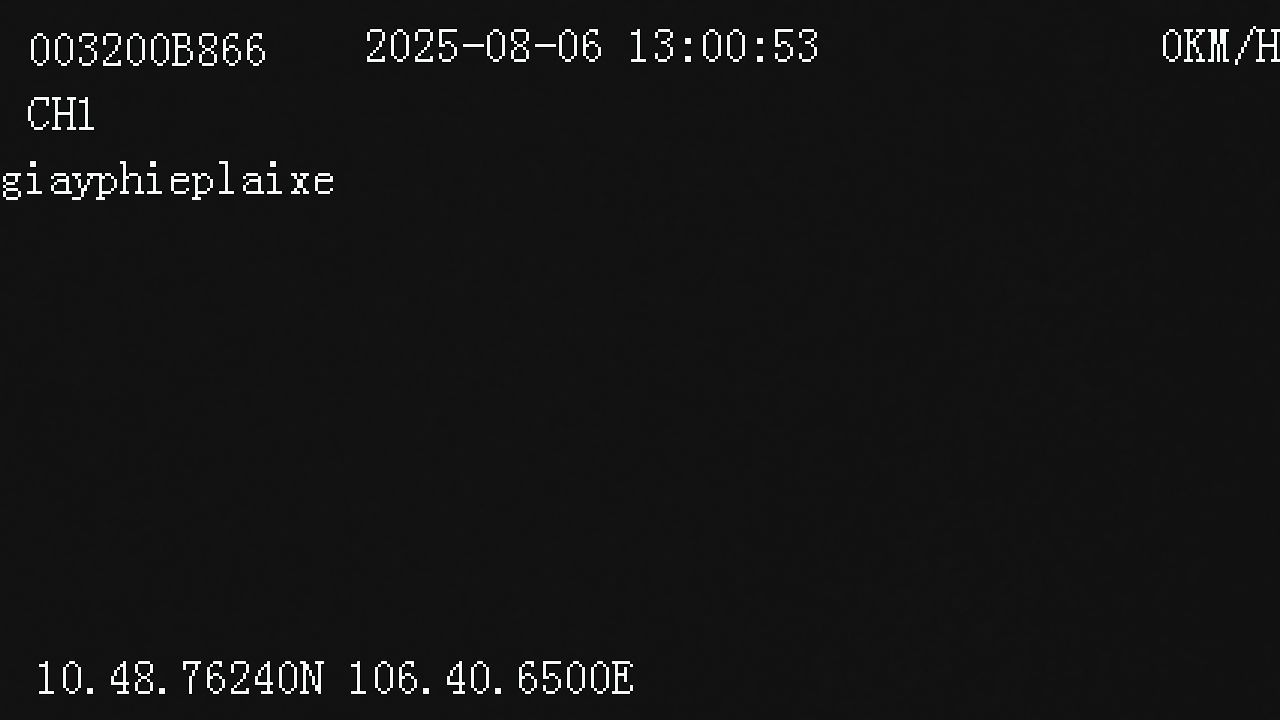Image resolution: width=1280 pixels, height=720 pixels.
Task: Select the 0032 prefix of device ID
Action: click(x=76, y=50)
